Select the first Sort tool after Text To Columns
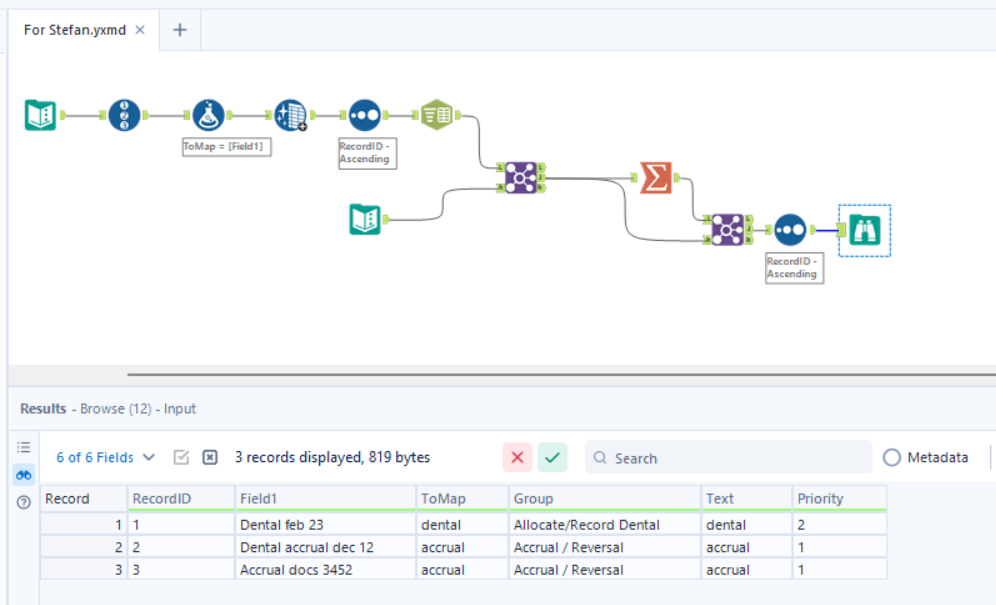Screen dimensions: 996x605 365,115
